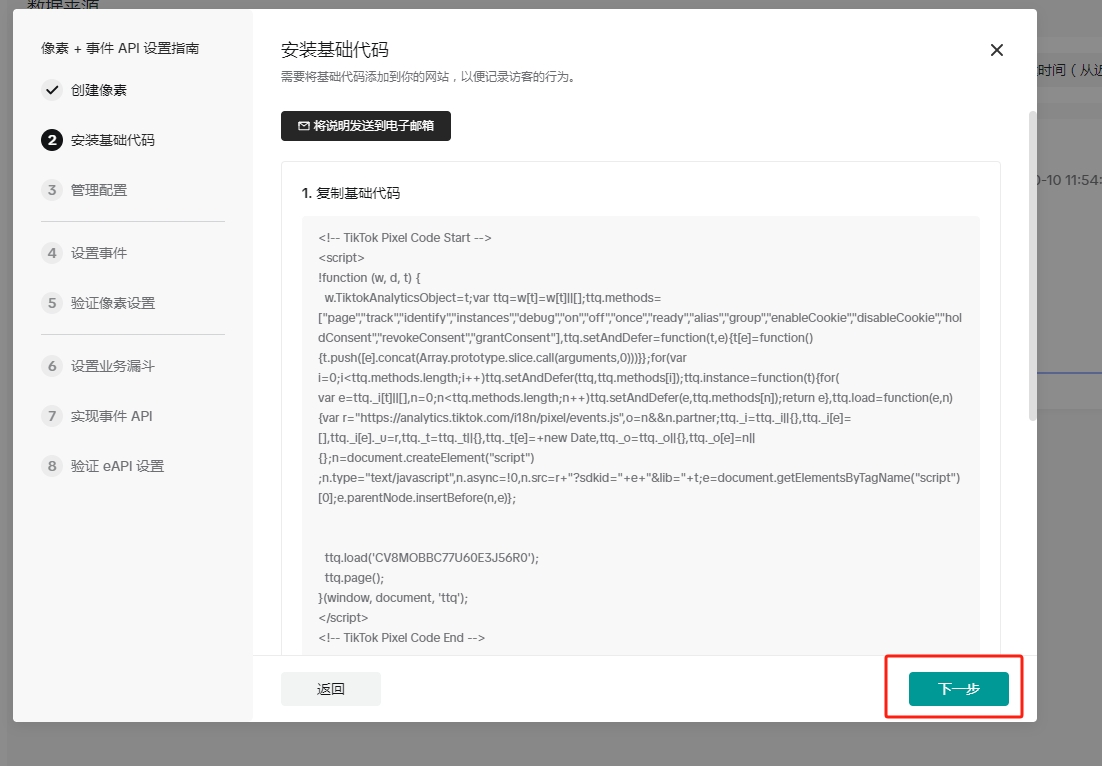
Task: Click the number 8 step badge
Action: 52,466
